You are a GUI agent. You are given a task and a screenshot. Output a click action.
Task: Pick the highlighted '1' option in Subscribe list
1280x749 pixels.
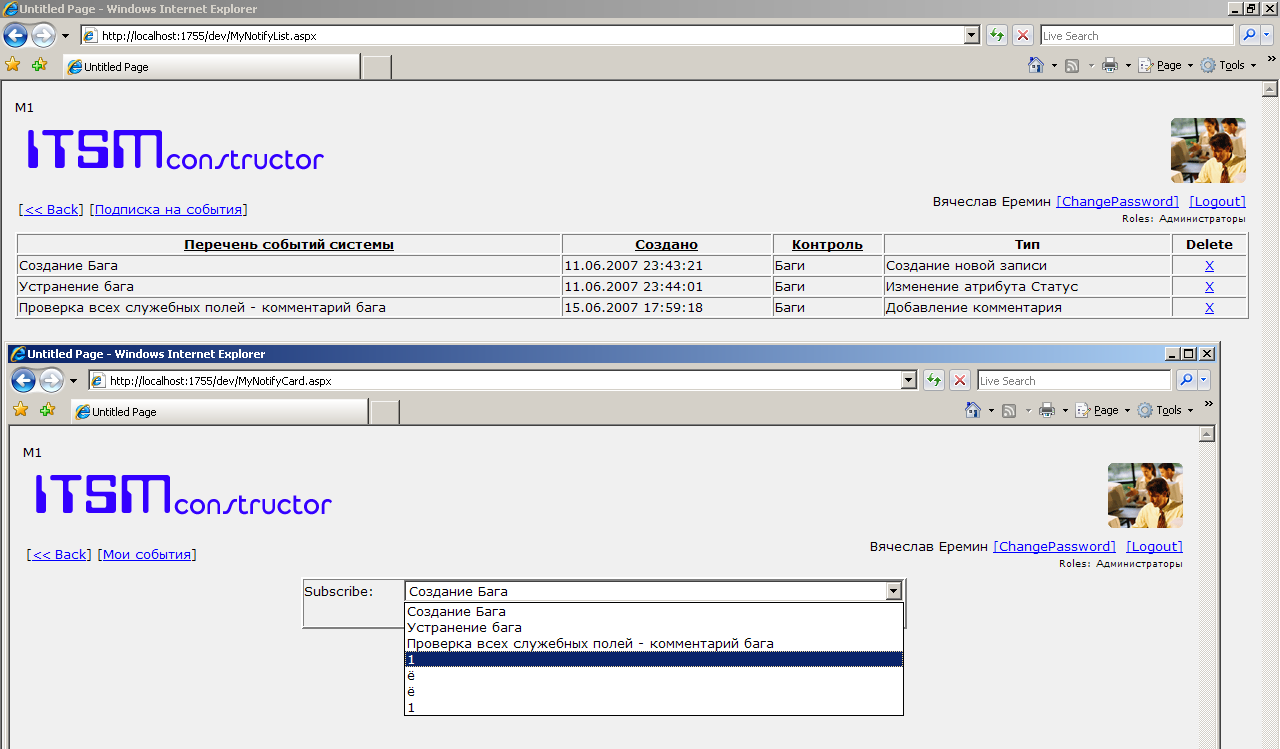click(654, 659)
